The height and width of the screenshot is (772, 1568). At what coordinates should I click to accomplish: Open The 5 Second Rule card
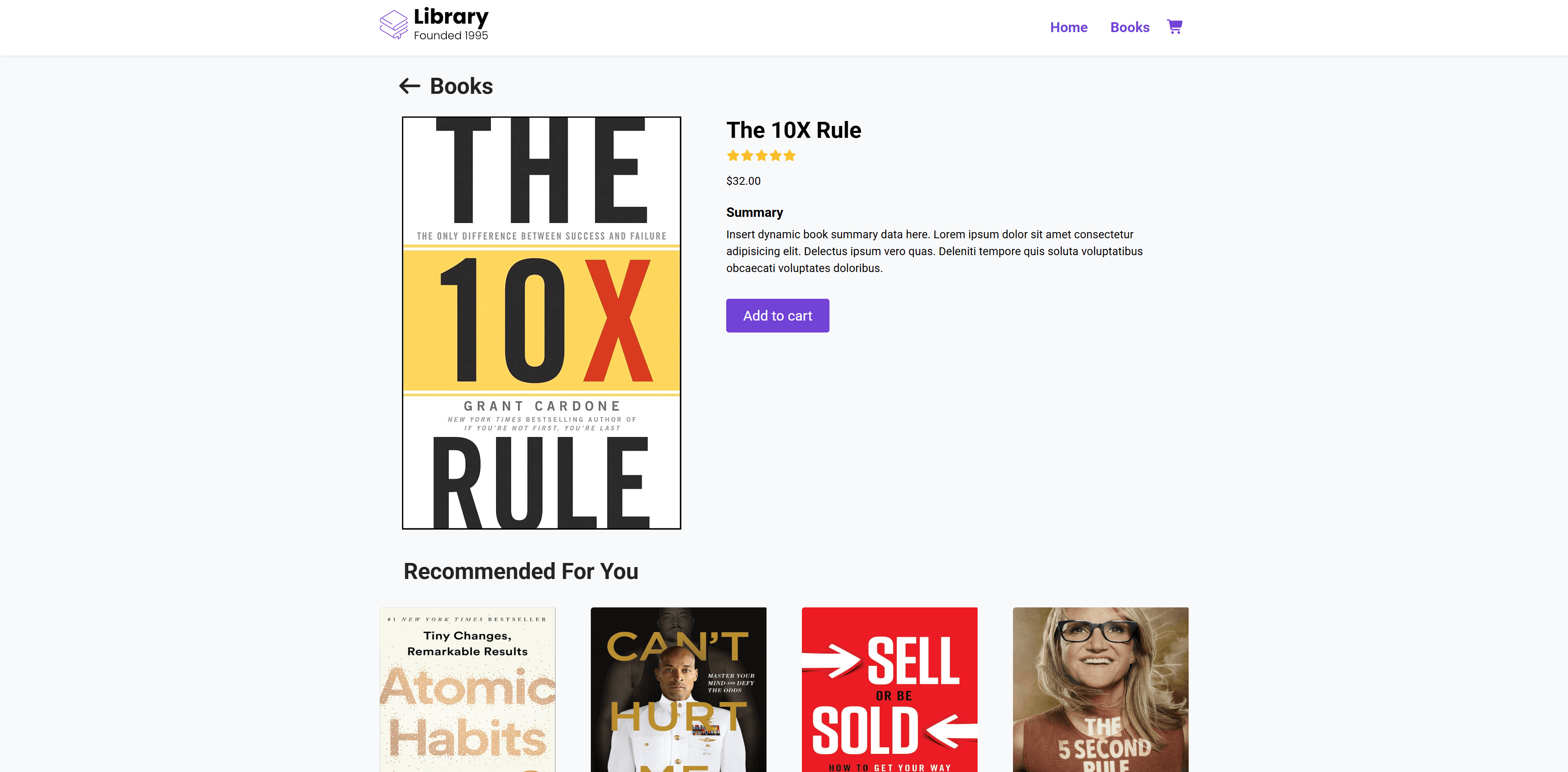coord(1101,689)
